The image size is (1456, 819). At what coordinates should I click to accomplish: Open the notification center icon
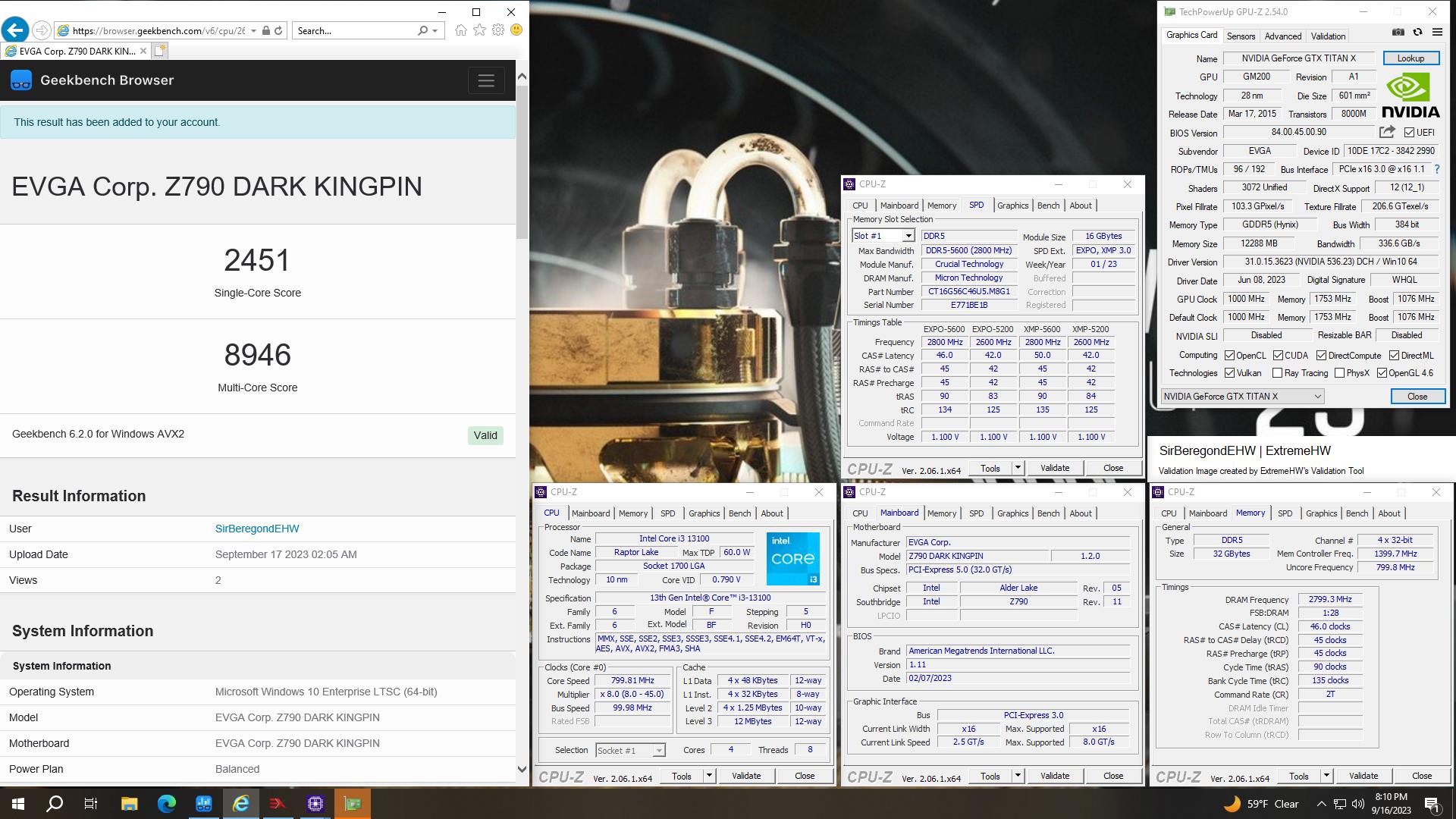click(x=1433, y=804)
